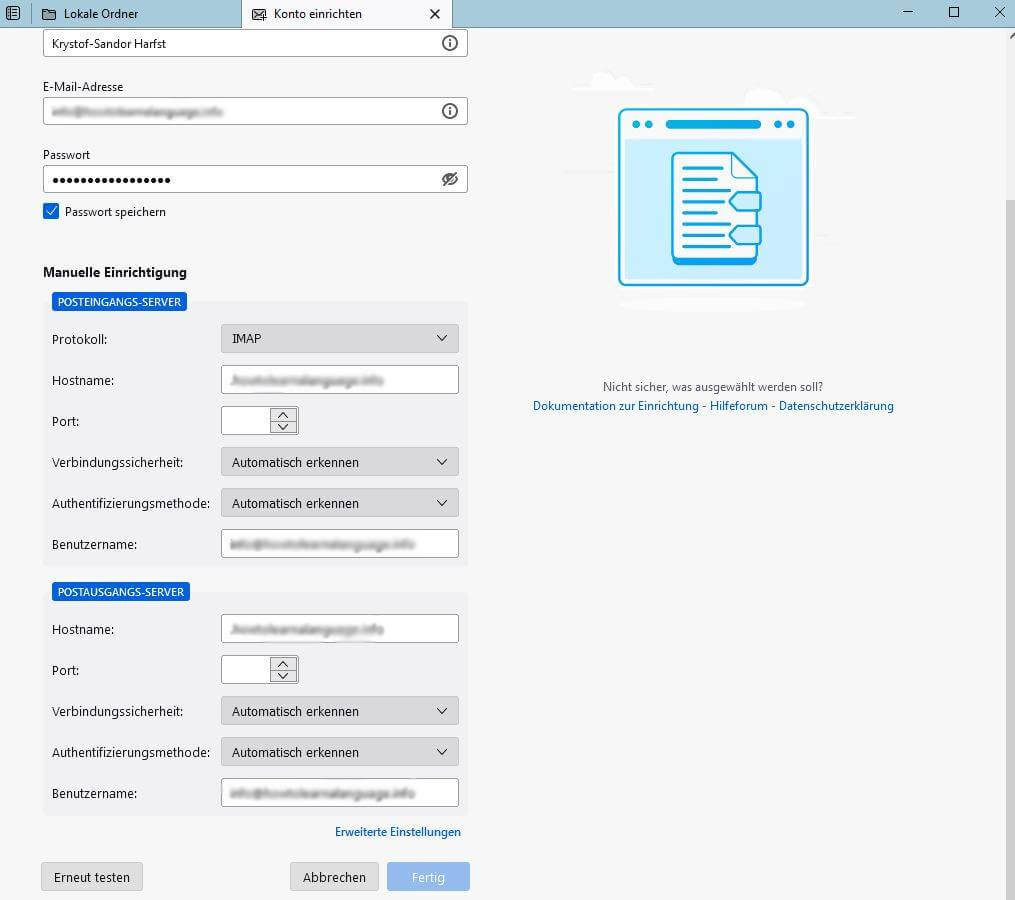Open Dokumentation zur Einrichtung link
1015x900 pixels.
pos(615,405)
